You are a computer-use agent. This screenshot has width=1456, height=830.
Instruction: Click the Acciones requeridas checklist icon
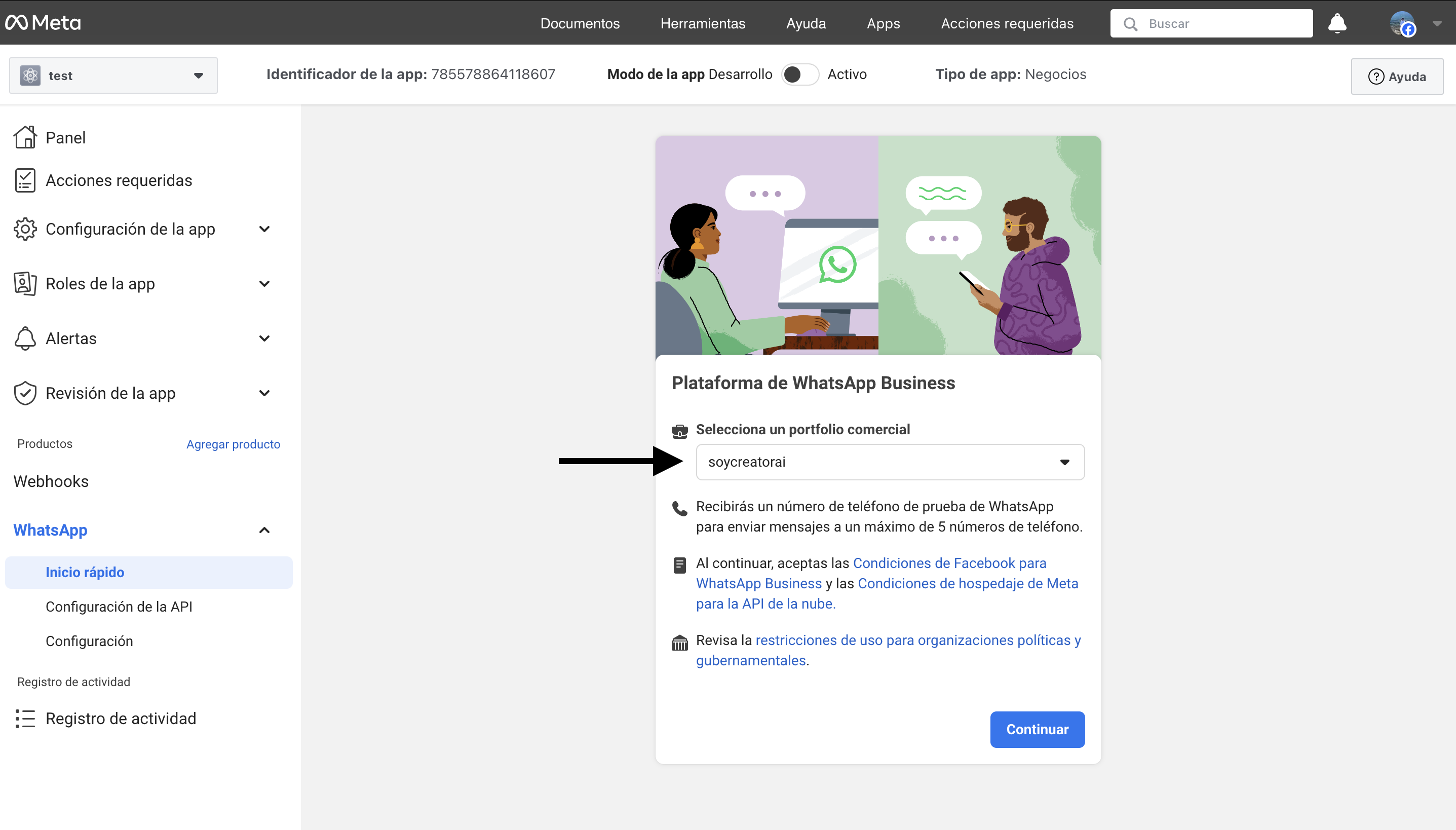tap(25, 180)
